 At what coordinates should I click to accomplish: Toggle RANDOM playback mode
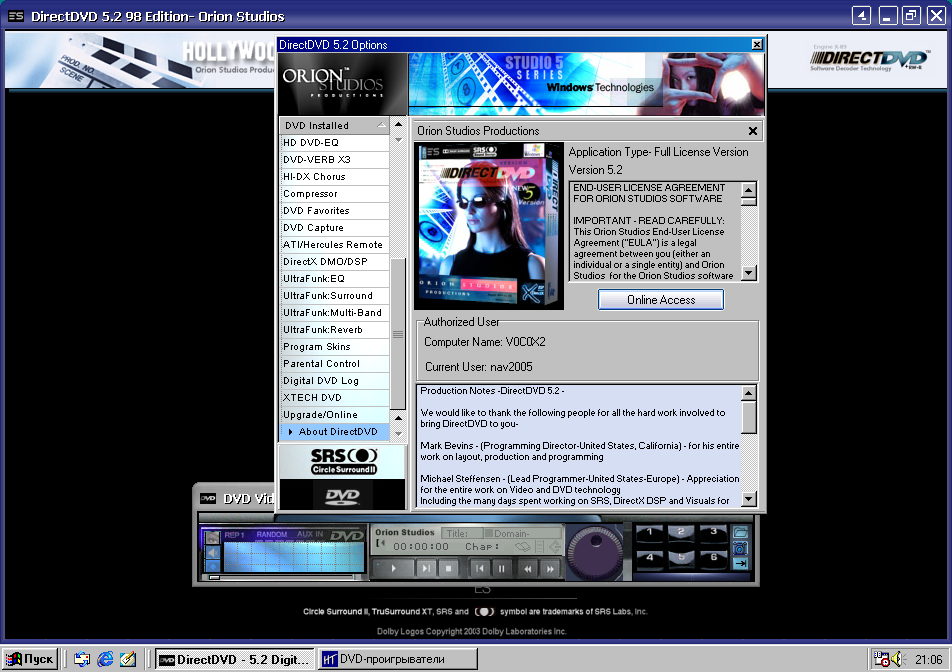(272, 535)
